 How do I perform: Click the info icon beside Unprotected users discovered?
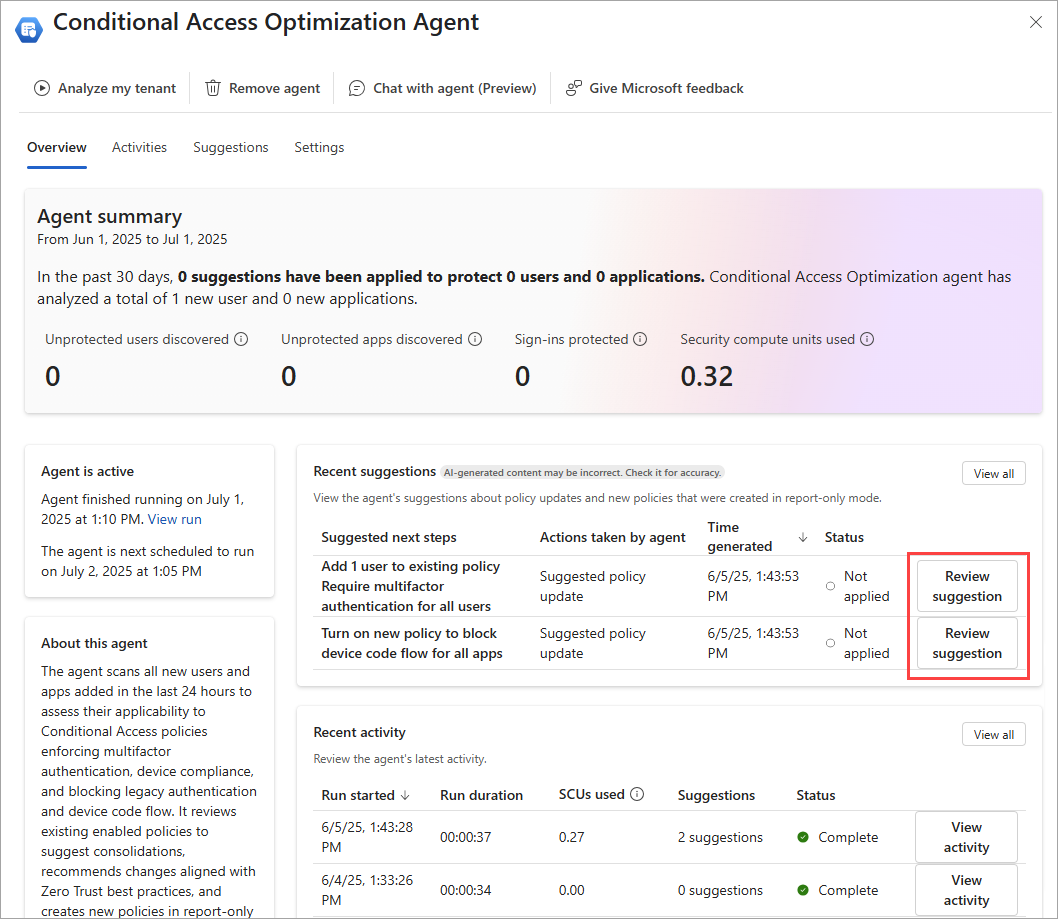click(241, 339)
